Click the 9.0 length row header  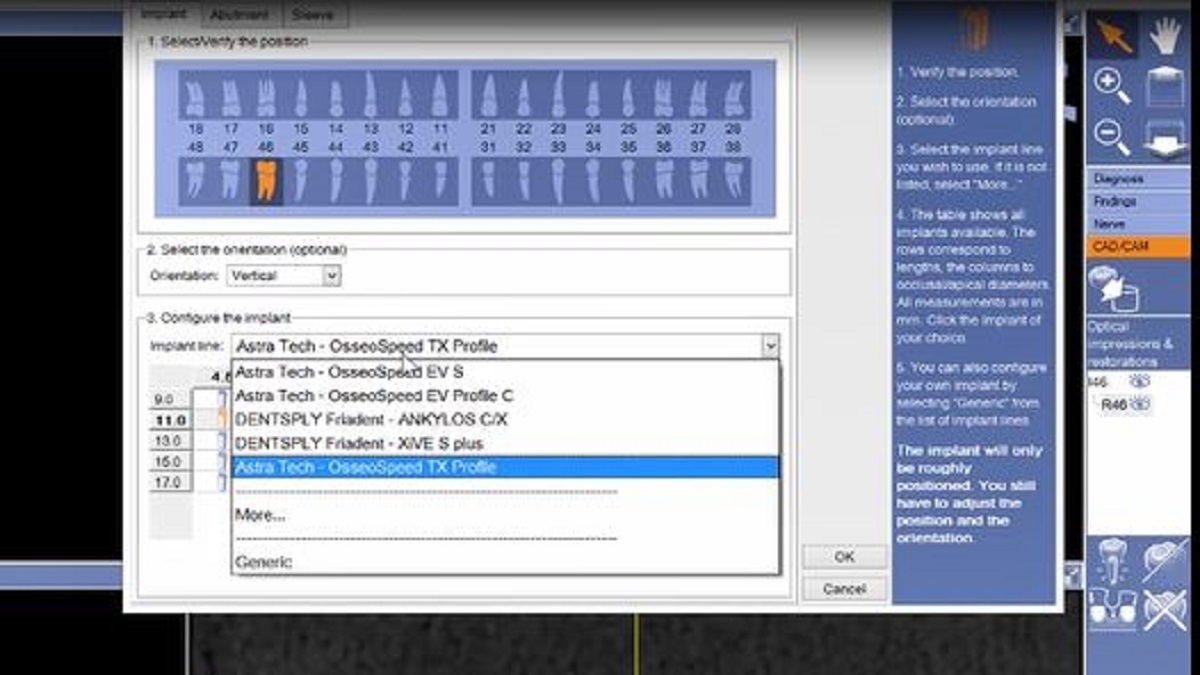point(170,400)
